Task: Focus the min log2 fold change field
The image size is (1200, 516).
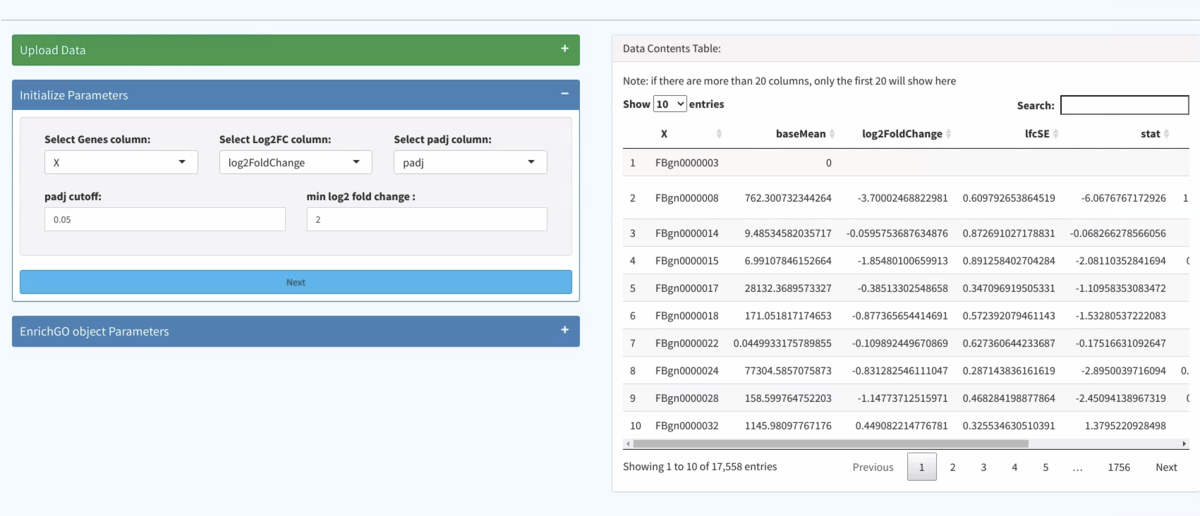Action: pos(427,219)
